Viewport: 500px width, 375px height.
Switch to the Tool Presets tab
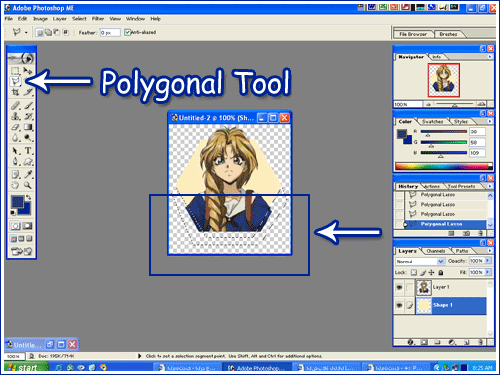[x=461, y=186]
